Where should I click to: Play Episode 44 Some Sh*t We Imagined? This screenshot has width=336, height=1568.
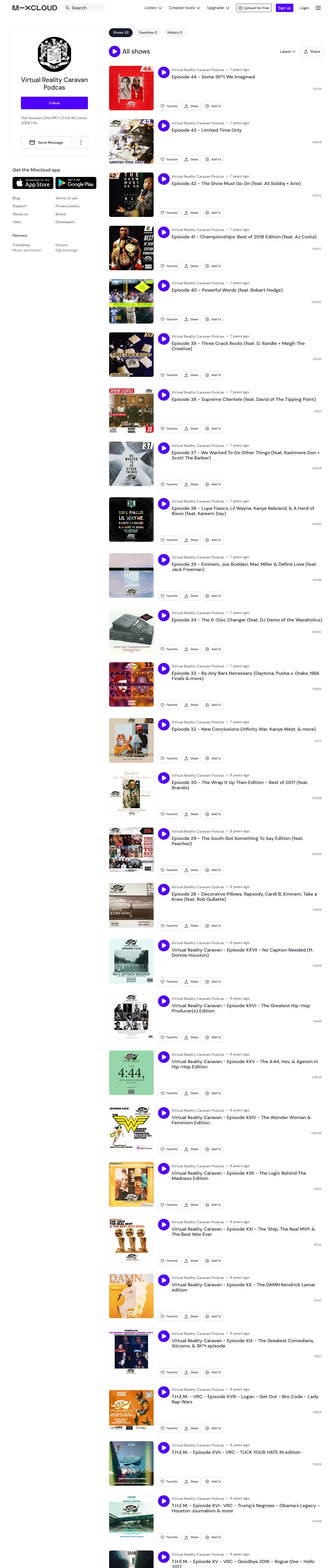[164, 72]
